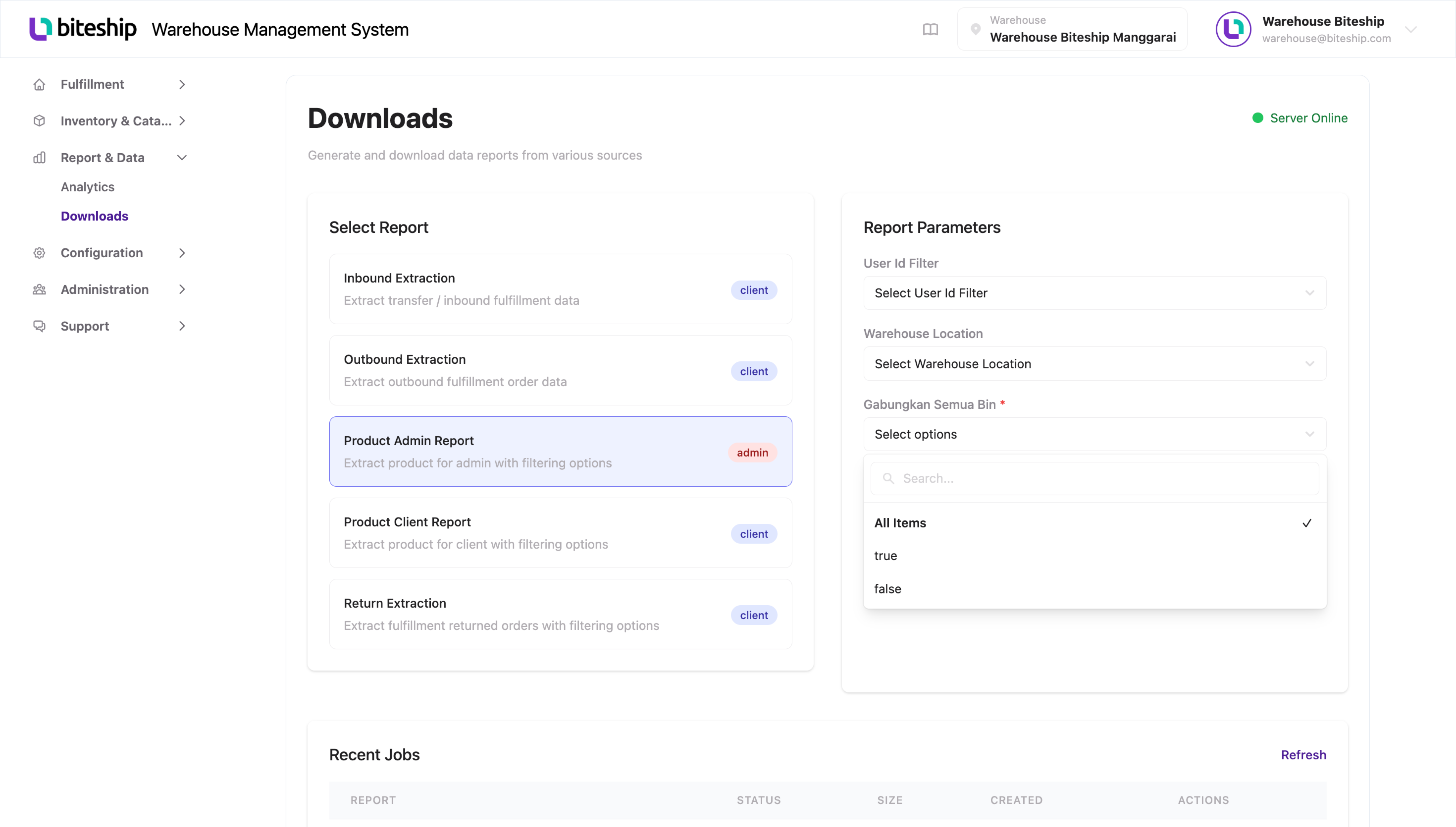Collapse the Report & Data menu chevron
The height and width of the screenshot is (827, 1456).
point(182,158)
